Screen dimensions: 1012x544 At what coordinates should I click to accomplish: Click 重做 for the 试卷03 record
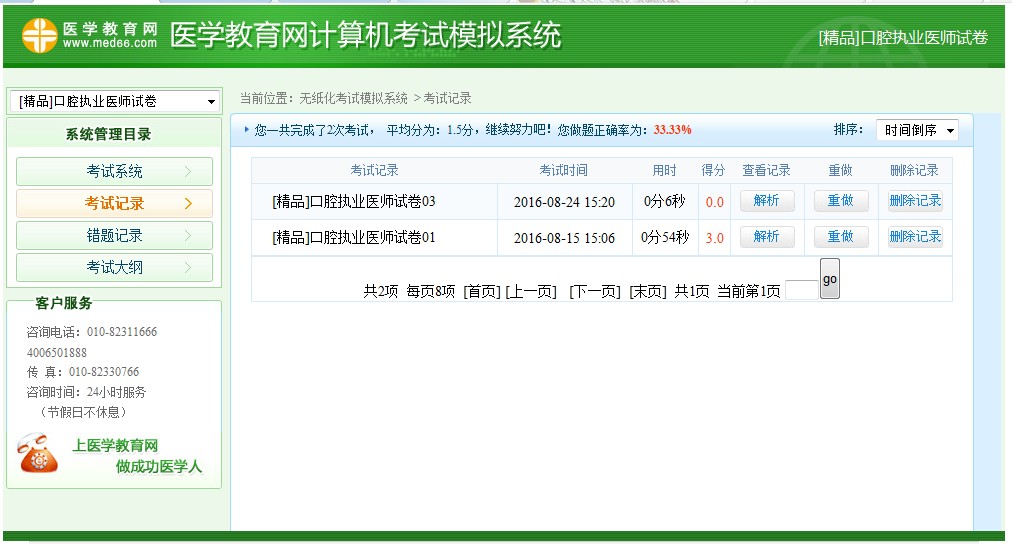coord(840,201)
